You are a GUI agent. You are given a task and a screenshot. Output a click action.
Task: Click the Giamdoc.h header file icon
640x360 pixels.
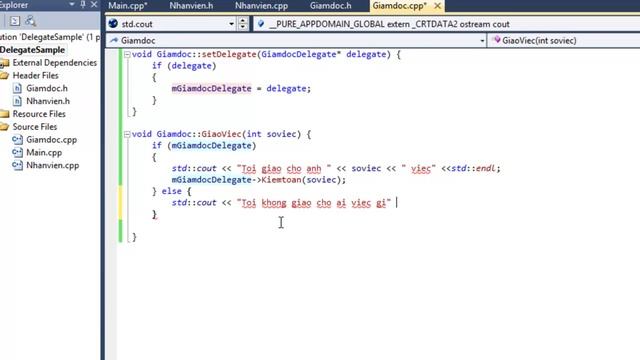coord(17,88)
